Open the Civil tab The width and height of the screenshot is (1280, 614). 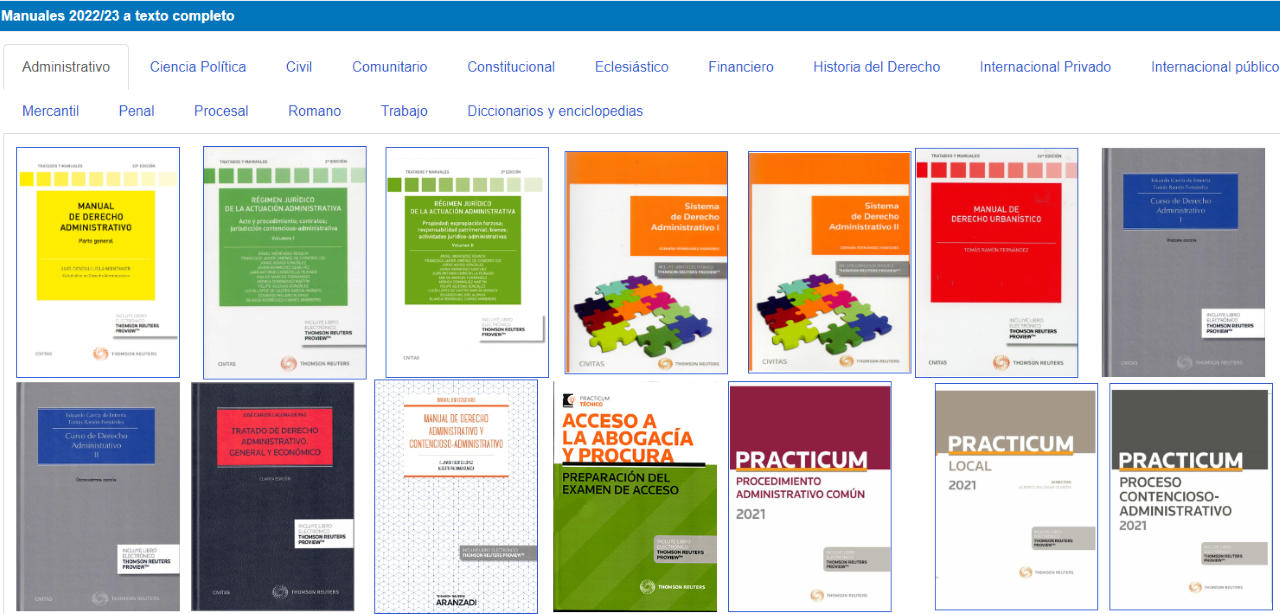(299, 67)
